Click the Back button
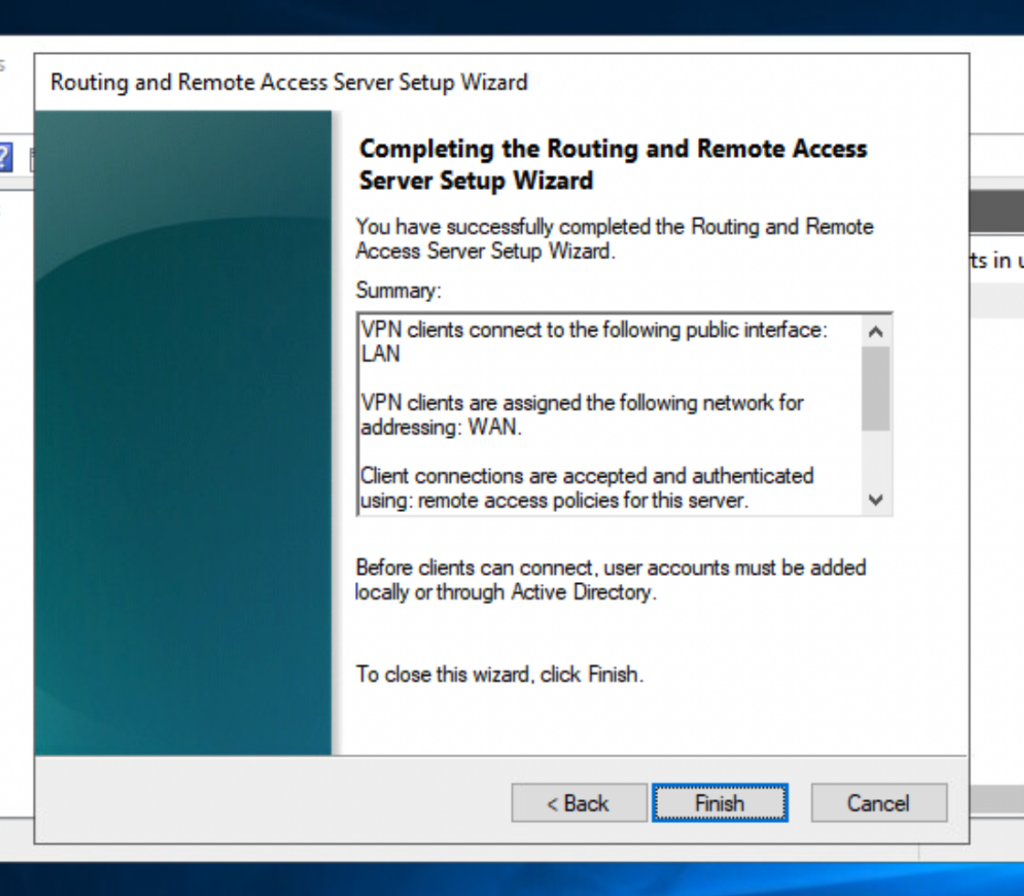The image size is (1024, 896). pyautogui.click(x=578, y=803)
